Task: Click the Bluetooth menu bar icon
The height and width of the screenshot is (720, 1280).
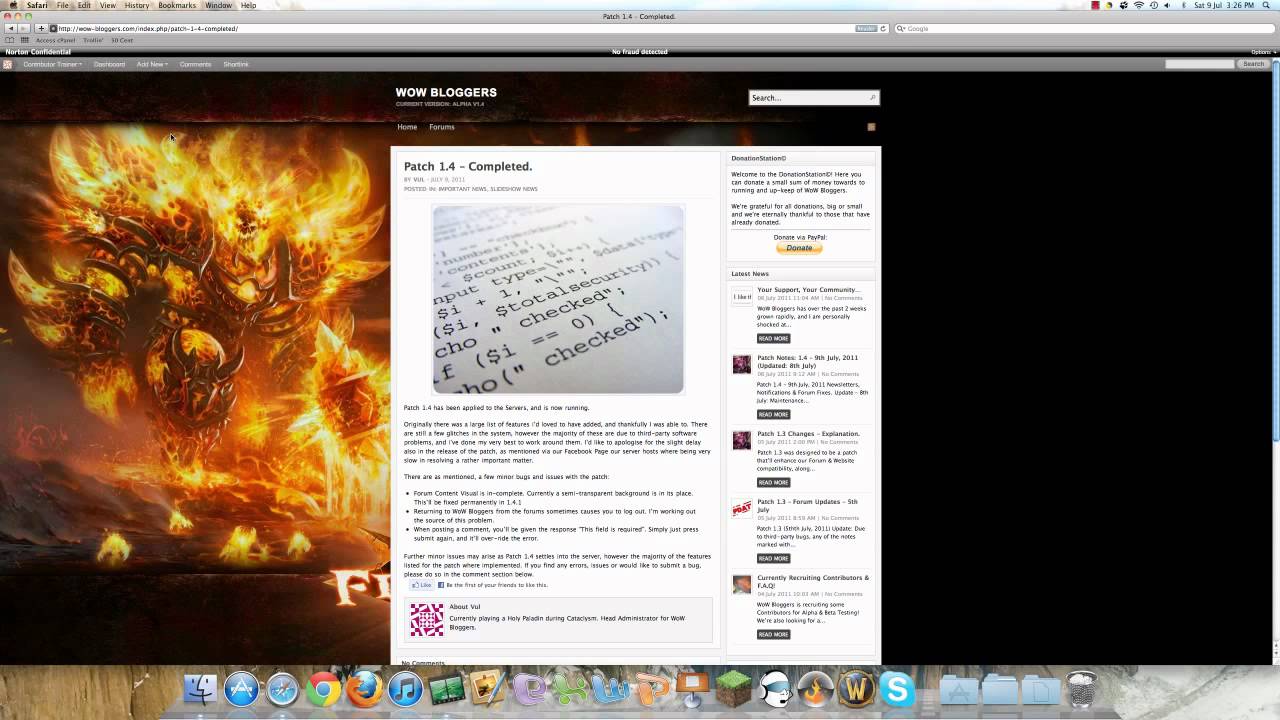Action: [x=1183, y=5]
